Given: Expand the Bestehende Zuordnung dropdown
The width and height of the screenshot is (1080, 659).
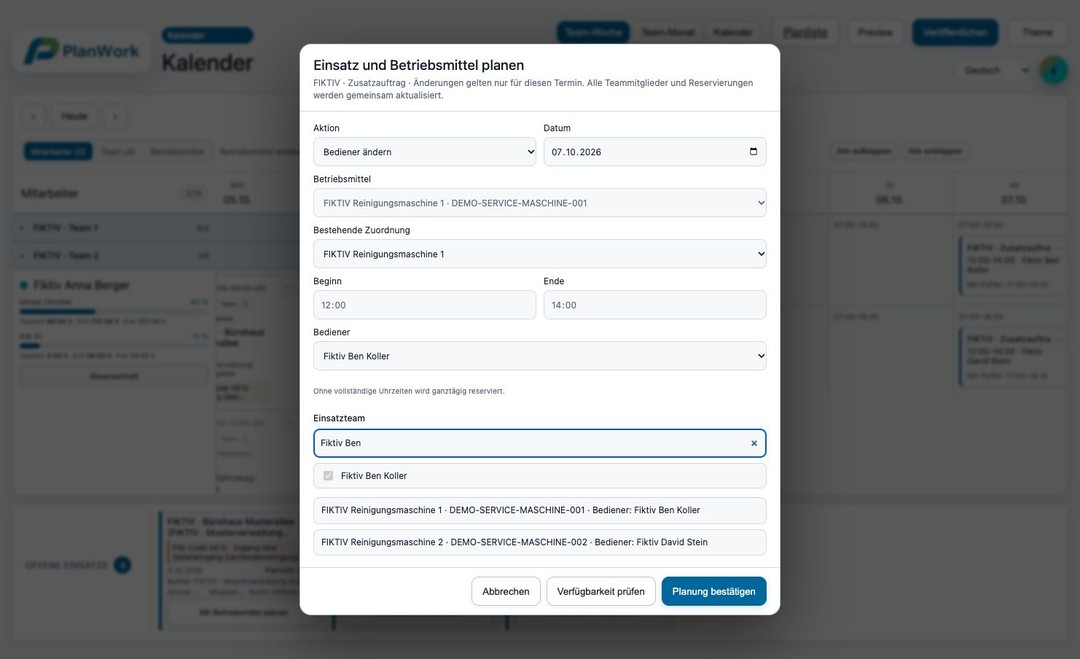Looking at the screenshot, I should tap(539, 254).
